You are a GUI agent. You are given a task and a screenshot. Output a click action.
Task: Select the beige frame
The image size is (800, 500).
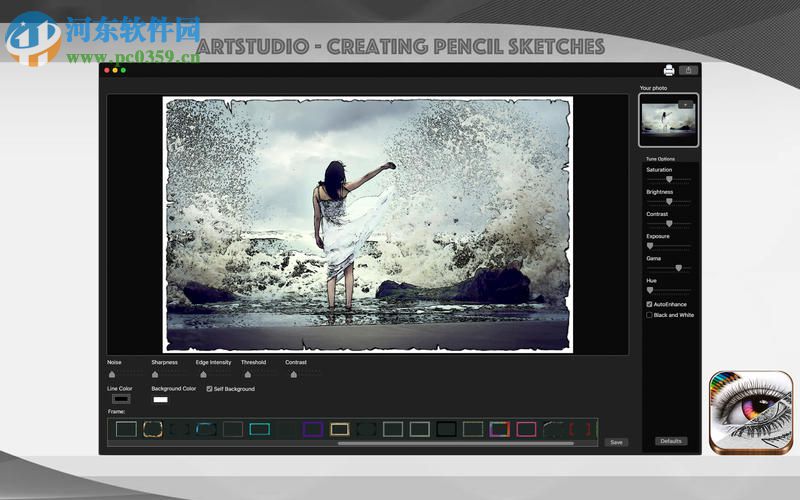coord(339,429)
